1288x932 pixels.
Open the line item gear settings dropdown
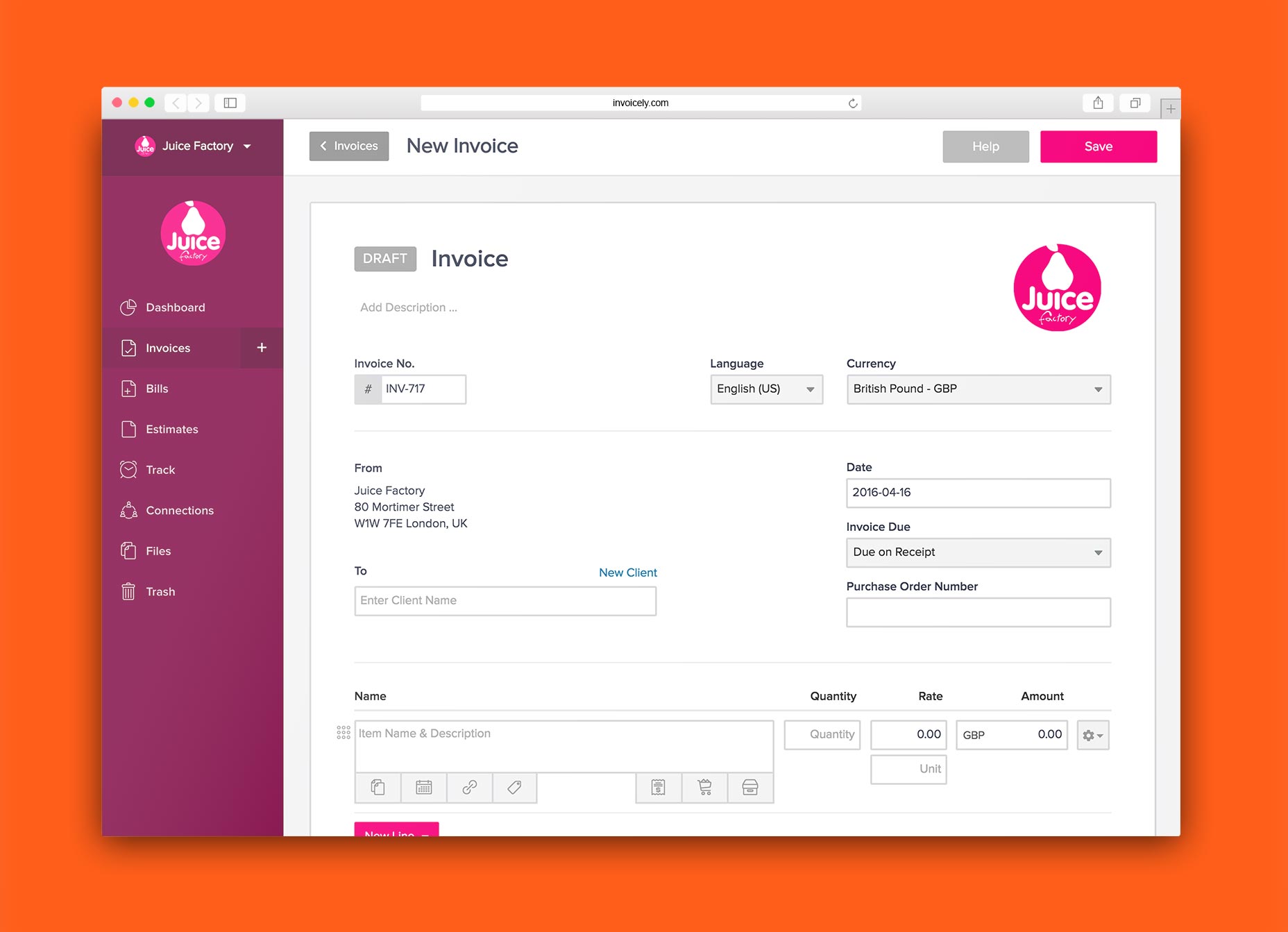tap(1093, 735)
